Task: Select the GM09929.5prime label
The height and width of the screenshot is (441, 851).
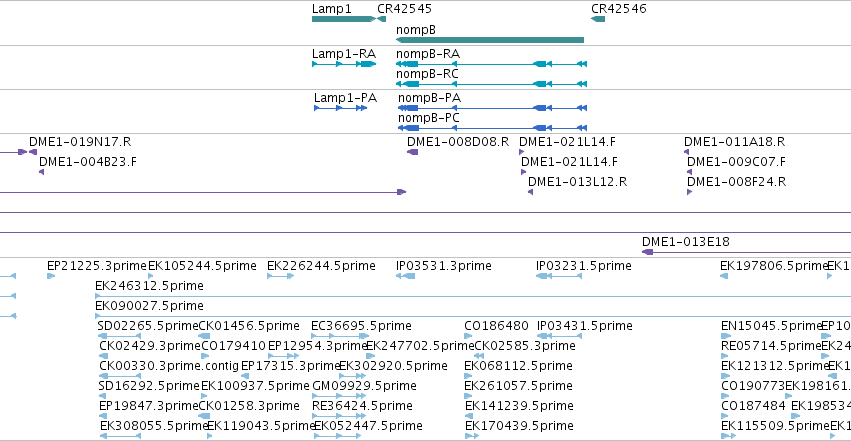Action: click(x=365, y=386)
